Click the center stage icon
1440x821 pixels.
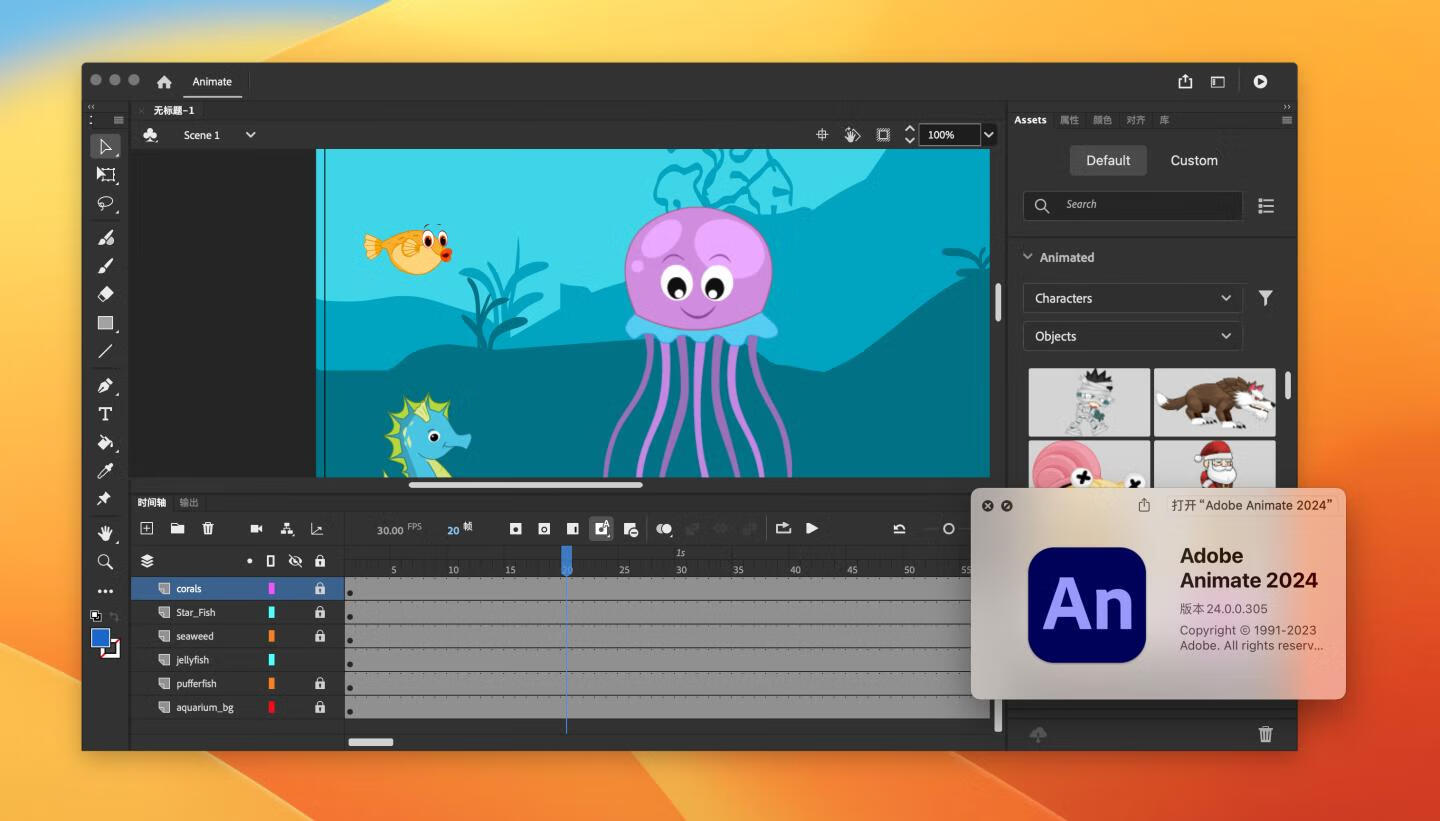coord(822,135)
